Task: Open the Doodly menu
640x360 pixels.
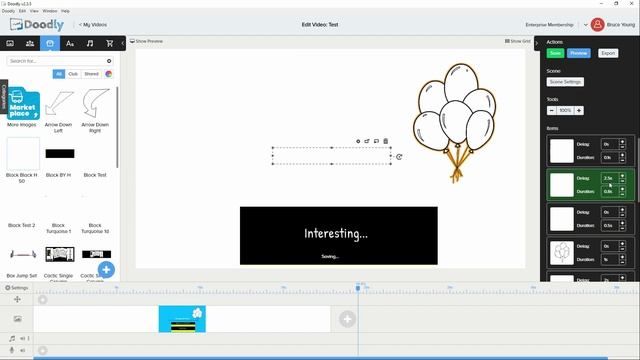Action: [x=8, y=11]
